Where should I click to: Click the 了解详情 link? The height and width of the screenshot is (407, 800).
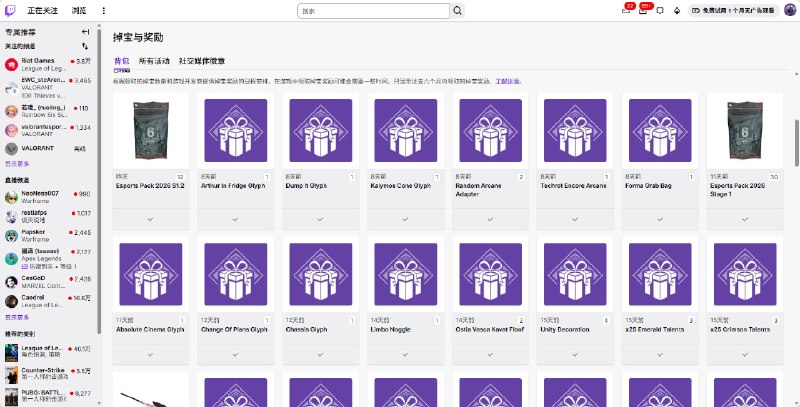(x=508, y=81)
